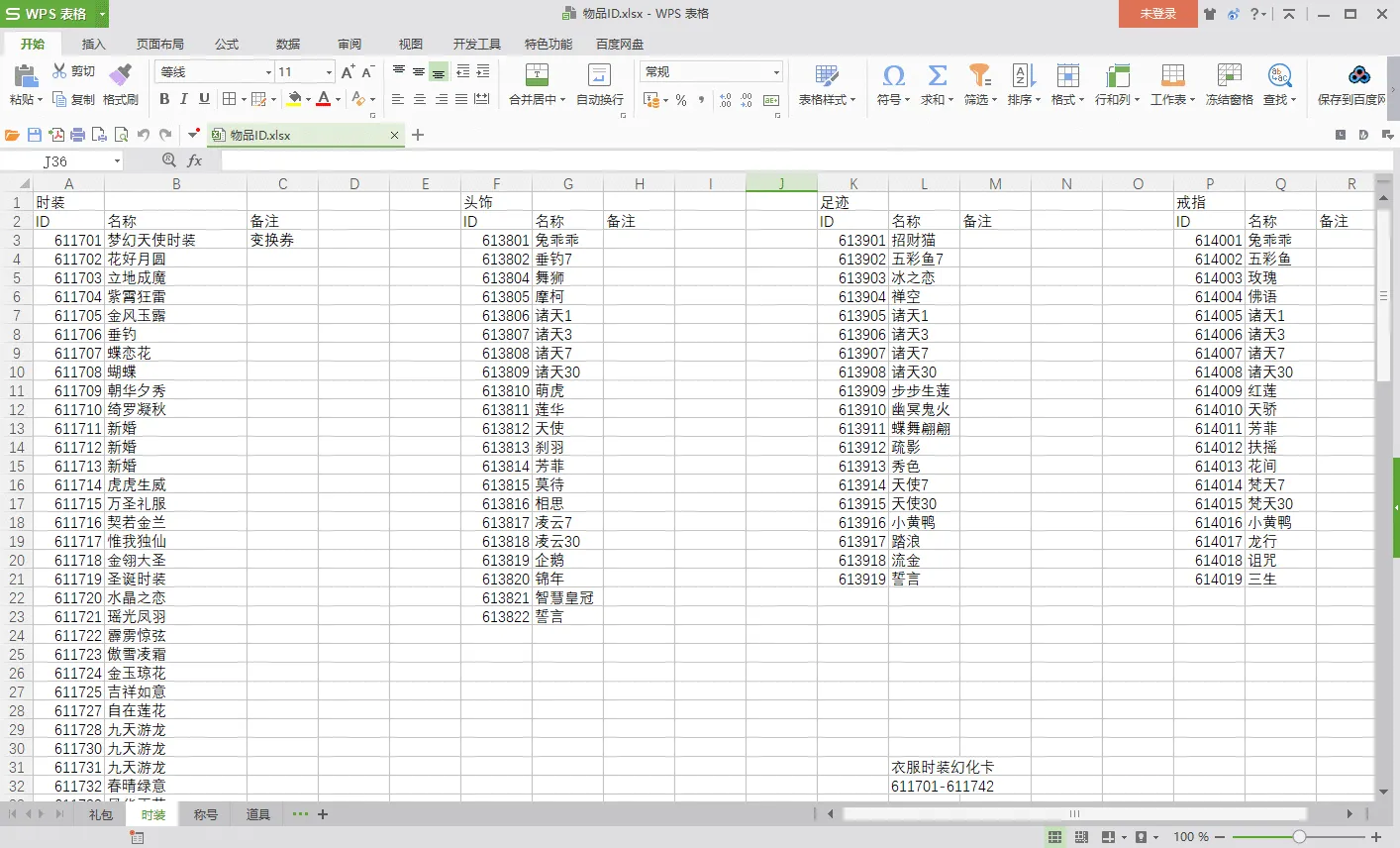Screen dimensions: 1400x848
Task: Click the Find (查找) magnifier icon
Action: (x=1279, y=75)
